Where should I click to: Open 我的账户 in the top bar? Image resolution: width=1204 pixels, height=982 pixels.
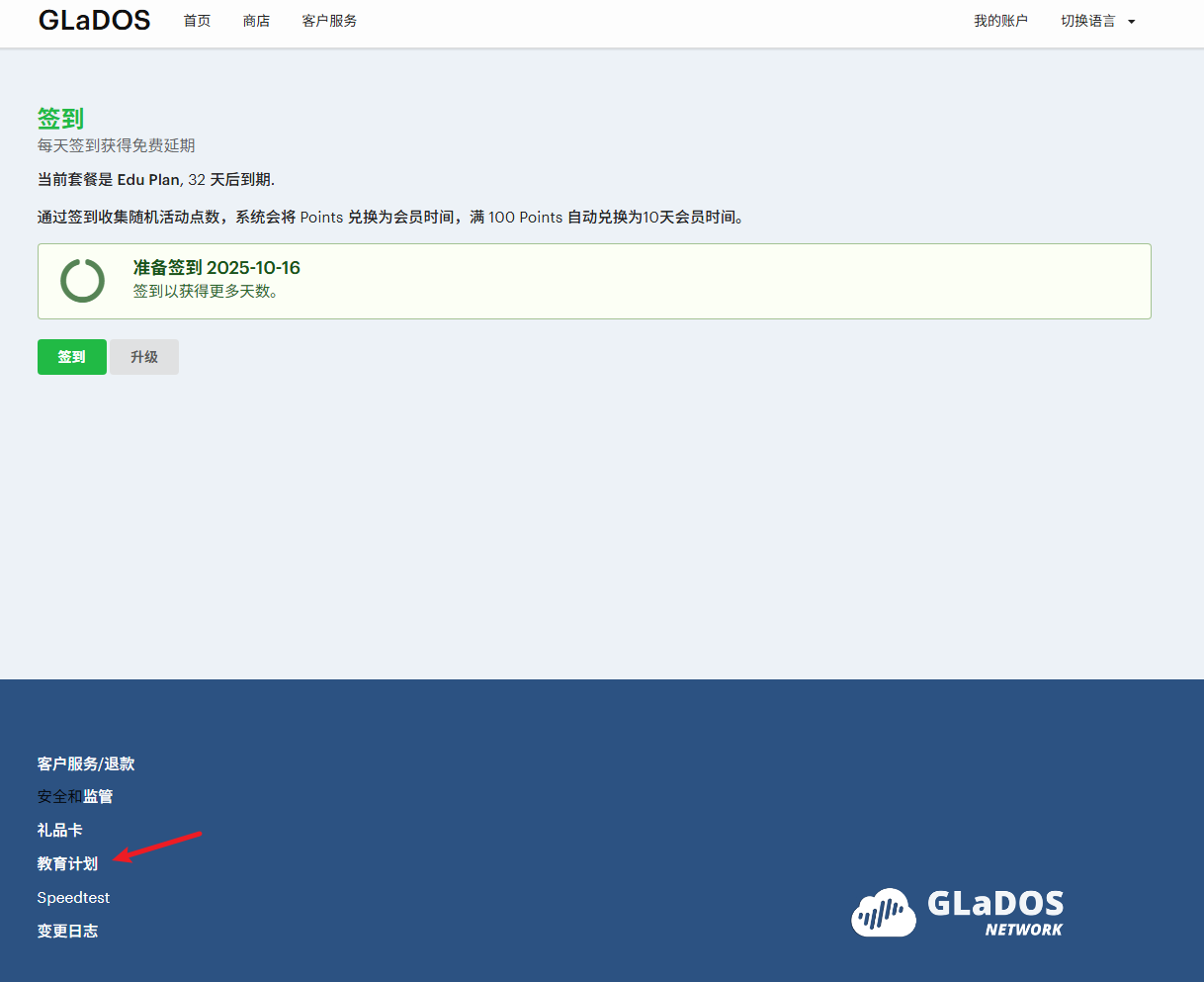(x=1000, y=21)
